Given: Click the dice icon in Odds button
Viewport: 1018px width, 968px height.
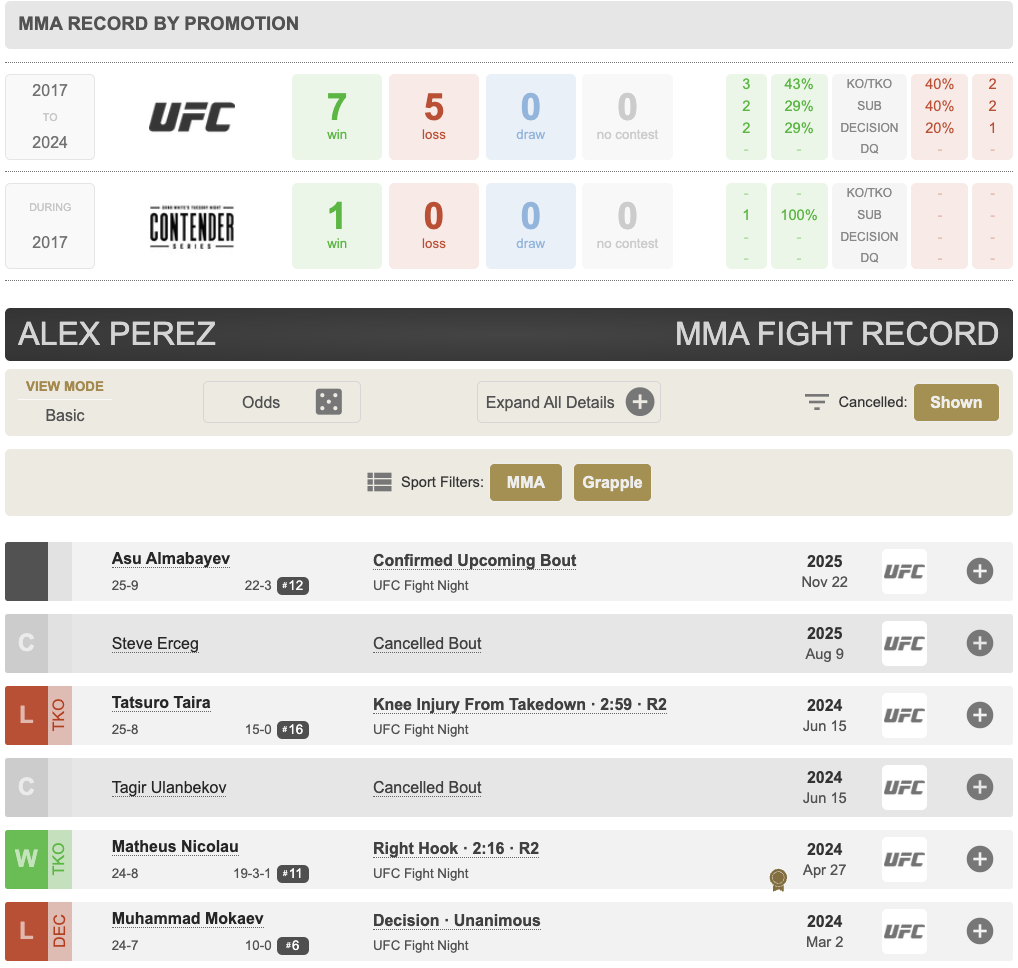Looking at the screenshot, I should coord(328,402).
